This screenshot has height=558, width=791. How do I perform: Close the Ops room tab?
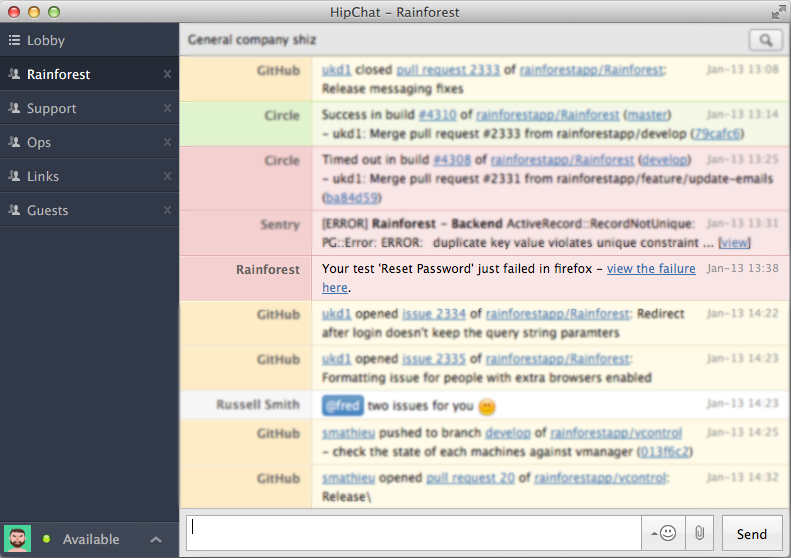(167, 142)
